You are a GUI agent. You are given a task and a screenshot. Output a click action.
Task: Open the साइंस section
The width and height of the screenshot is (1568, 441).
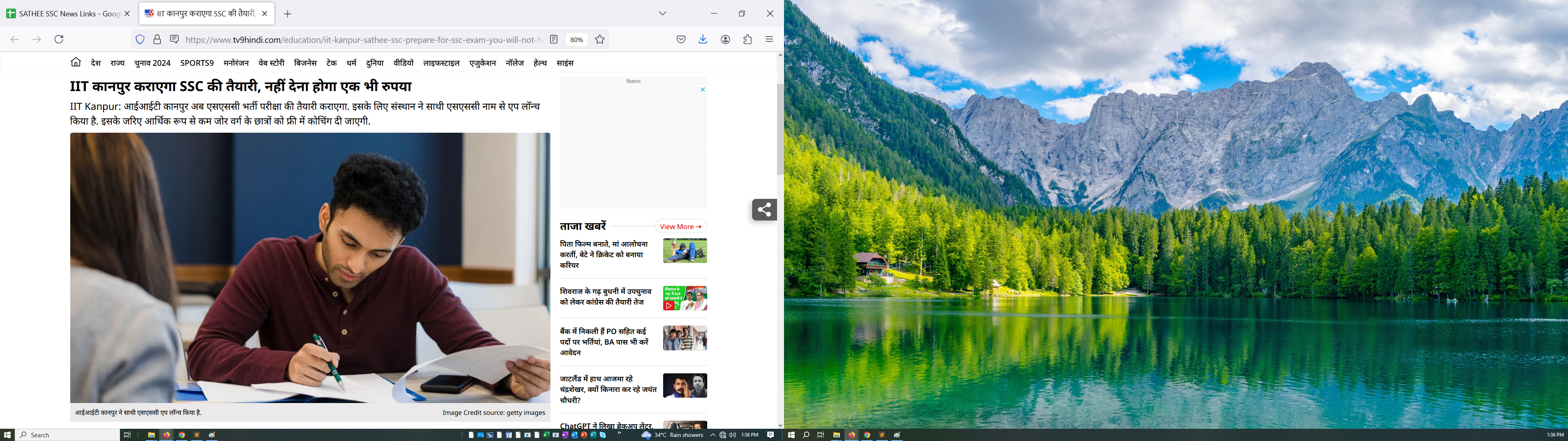coord(565,63)
